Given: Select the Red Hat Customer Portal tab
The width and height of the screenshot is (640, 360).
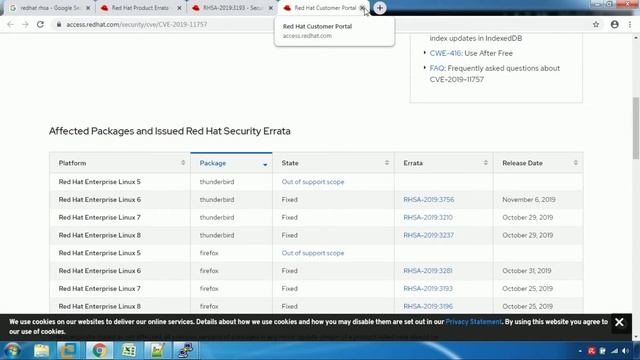Looking at the screenshot, I should [x=324, y=8].
